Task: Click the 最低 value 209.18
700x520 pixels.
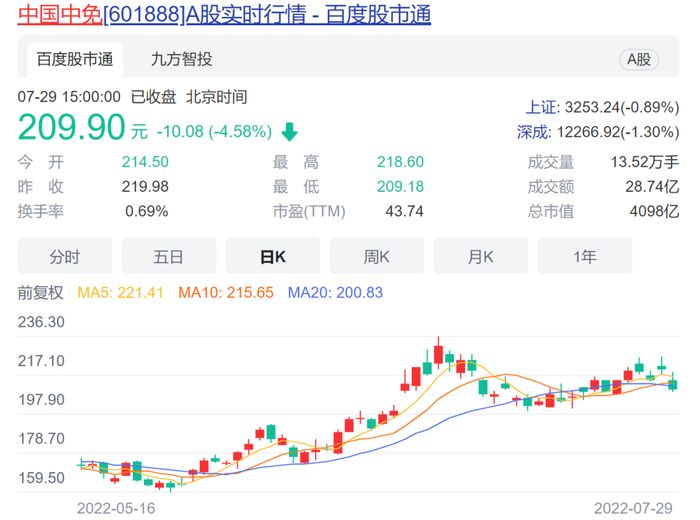Action: pyautogui.click(x=400, y=187)
